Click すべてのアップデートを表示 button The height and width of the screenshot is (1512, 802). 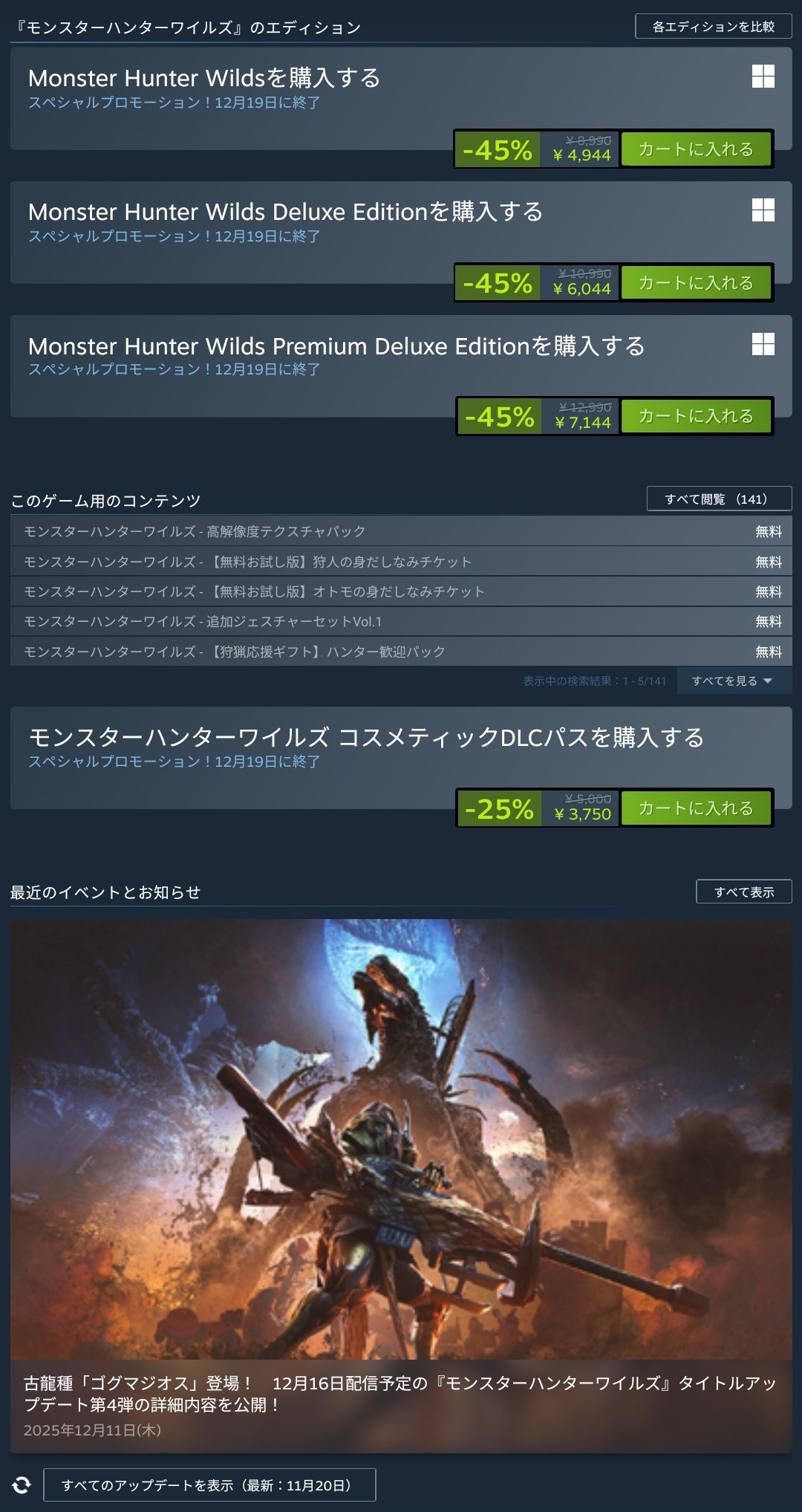pyautogui.click(x=209, y=1485)
